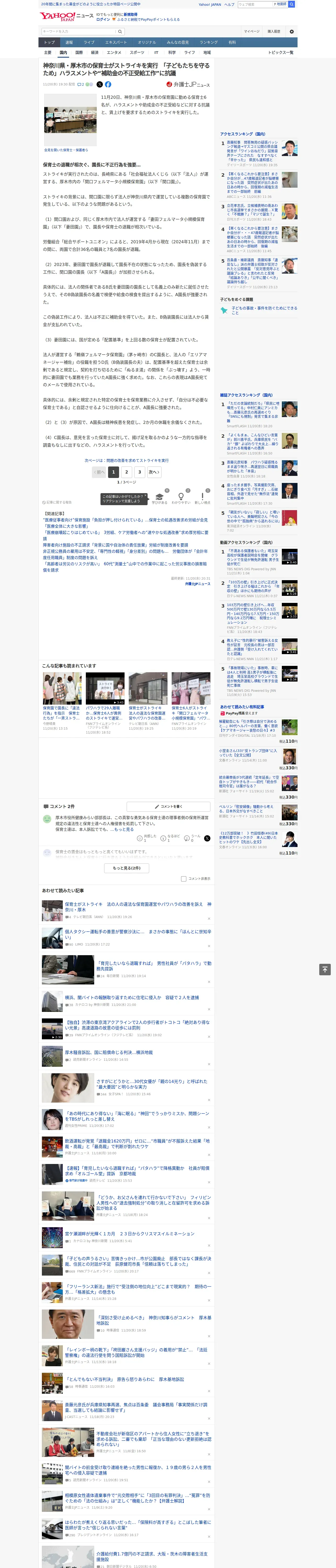Open パワハラで29人離職 video thumbnail
Screen dimensions: 336x1568
tap(105, 688)
